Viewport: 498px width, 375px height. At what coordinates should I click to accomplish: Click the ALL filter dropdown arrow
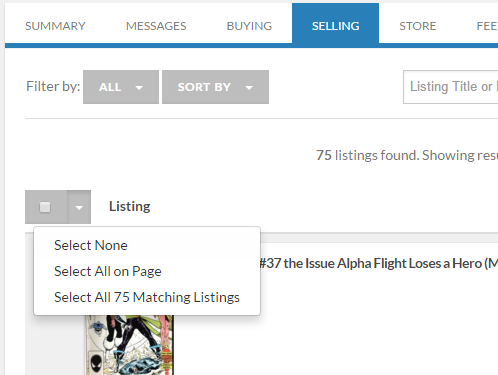139,88
